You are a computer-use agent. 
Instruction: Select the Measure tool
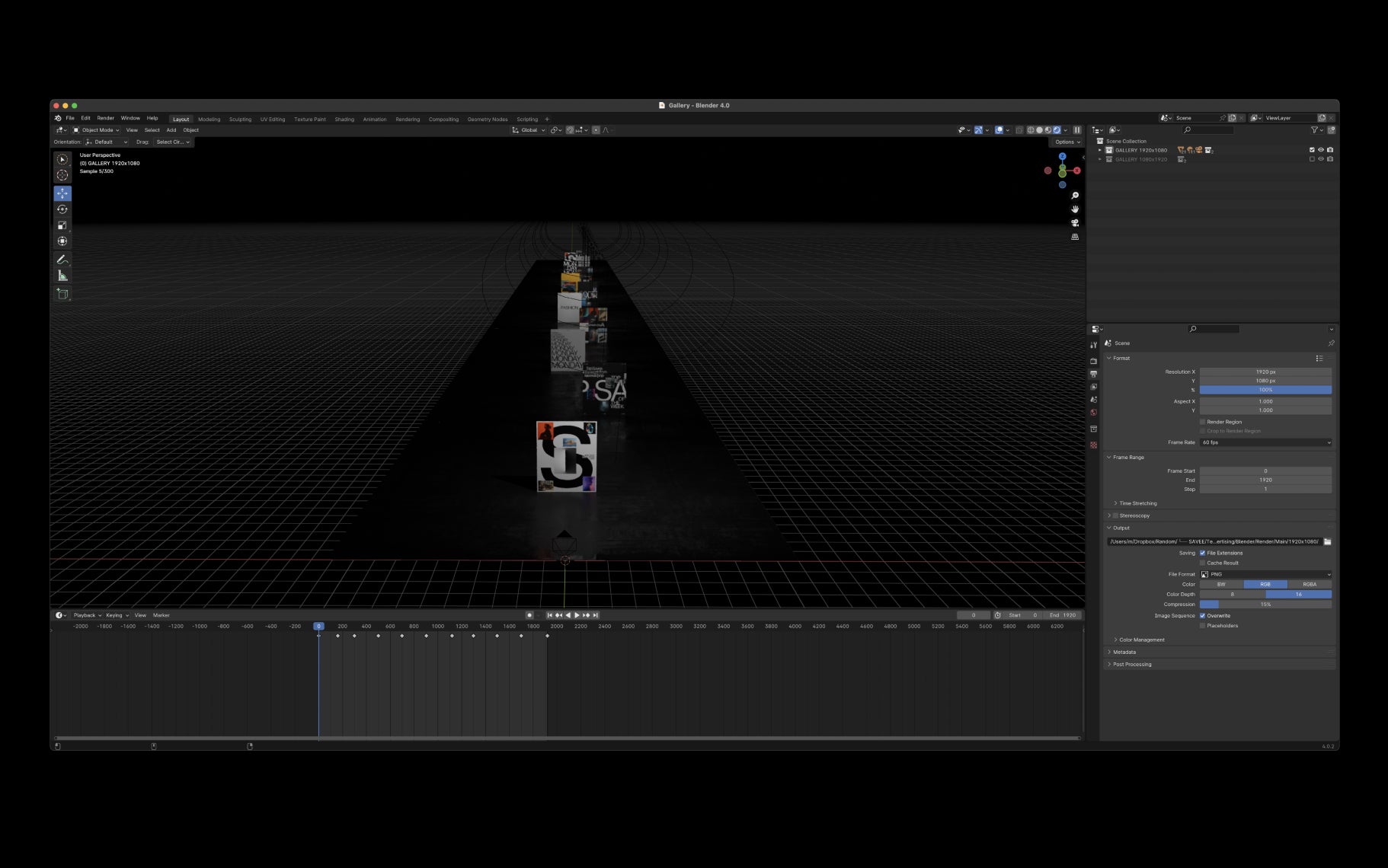coord(62,276)
